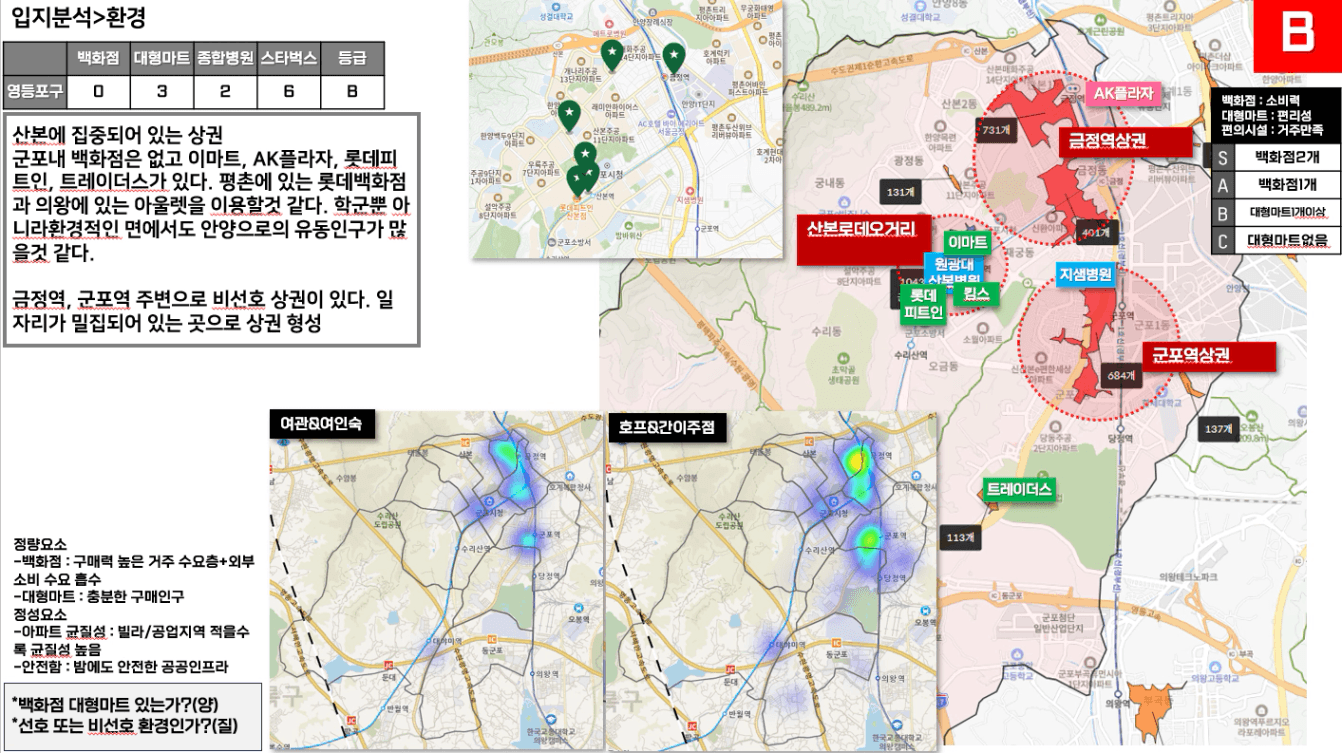Screen dimensions: 1342x753
Task: Select the 산본로데오거리 red label
Action: (x=864, y=240)
